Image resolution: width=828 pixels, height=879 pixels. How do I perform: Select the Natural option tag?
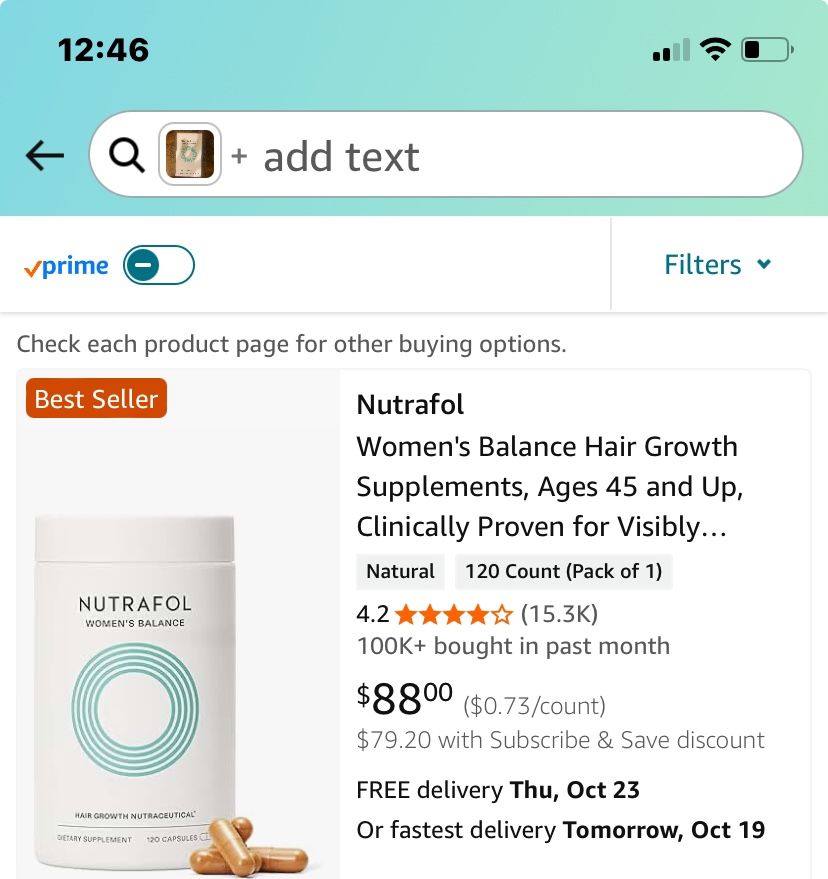click(400, 572)
